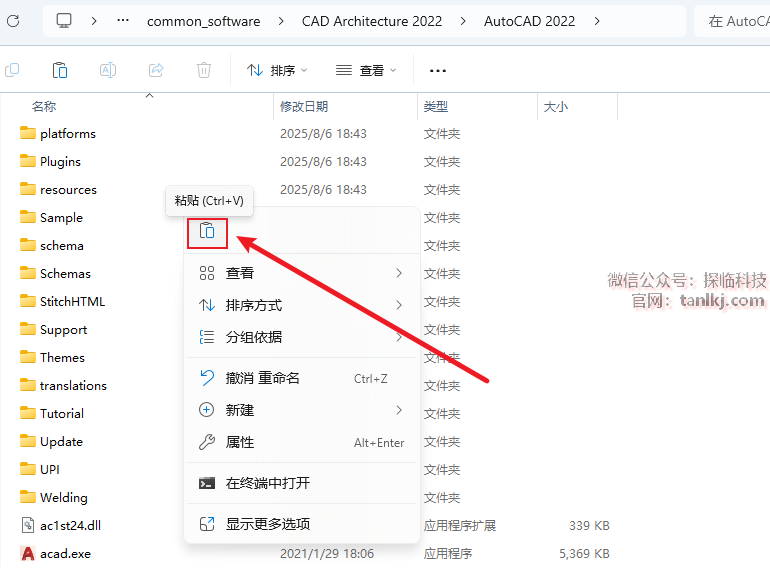770x573 pixels.
Task: Select the resources folder icon
Action: coord(28,189)
